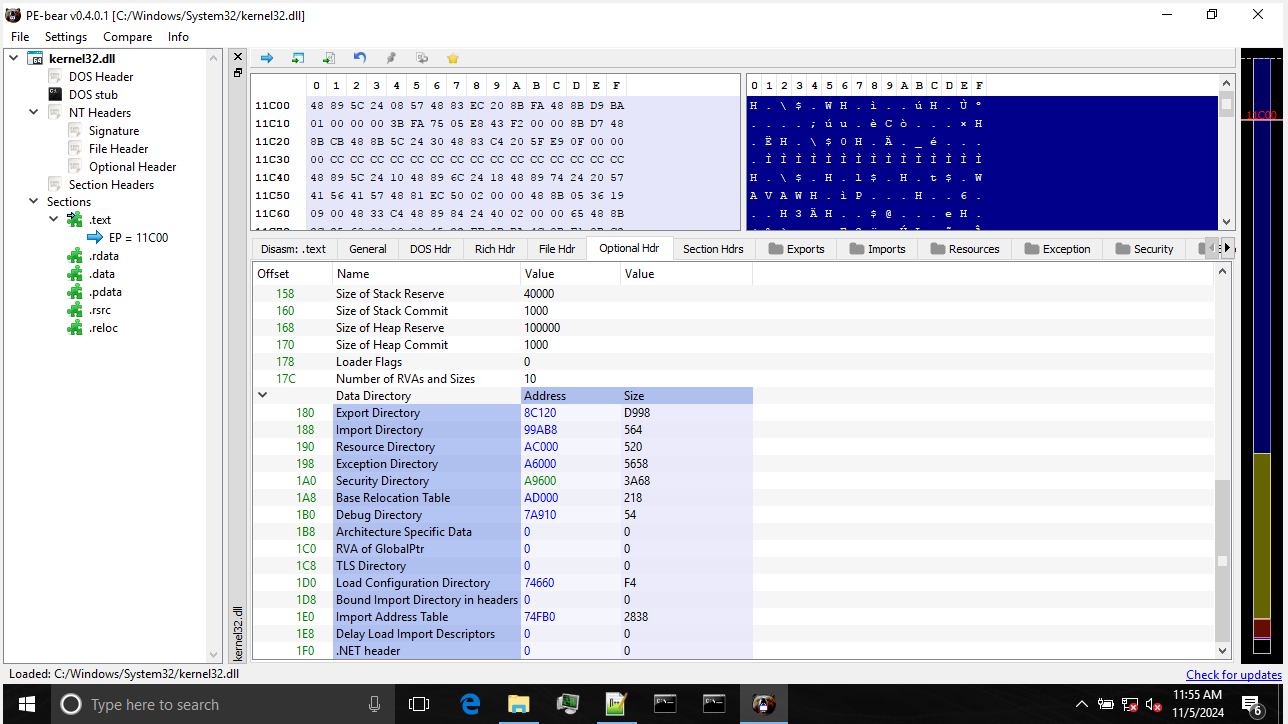Click the Check for updates link

click(x=1233, y=674)
